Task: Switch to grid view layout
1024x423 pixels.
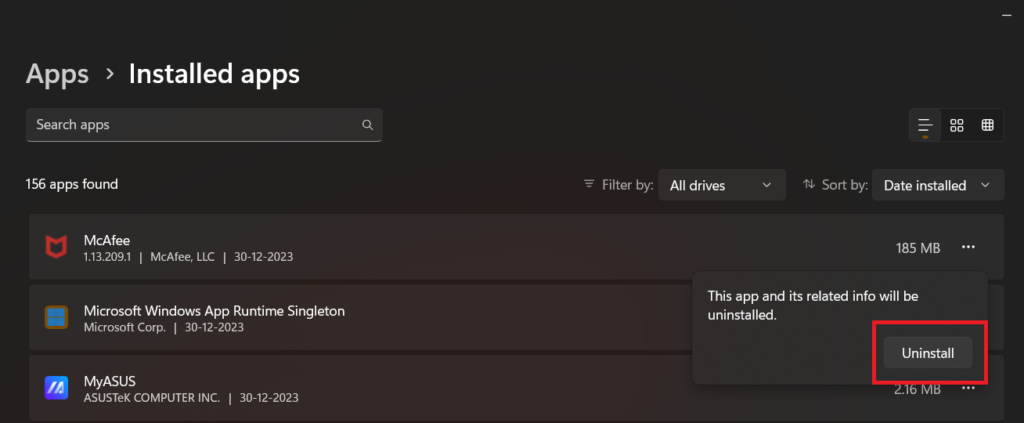Action: tap(957, 125)
